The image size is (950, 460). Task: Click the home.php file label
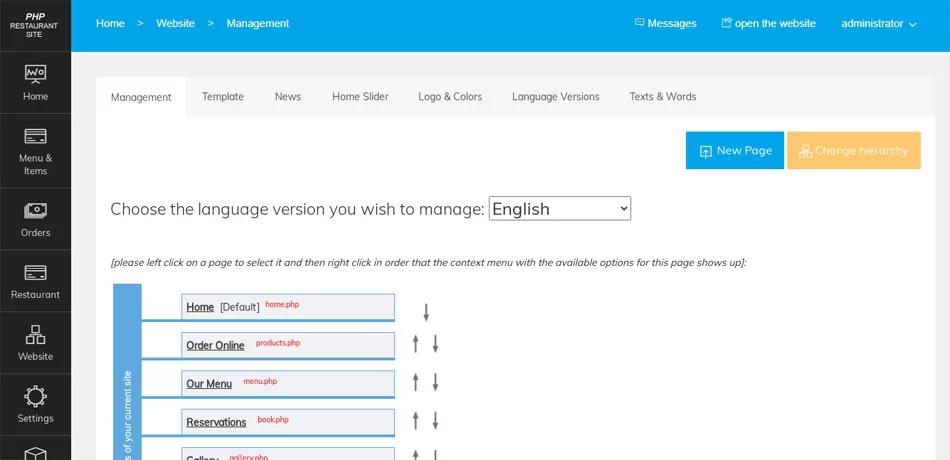tap(282, 304)
